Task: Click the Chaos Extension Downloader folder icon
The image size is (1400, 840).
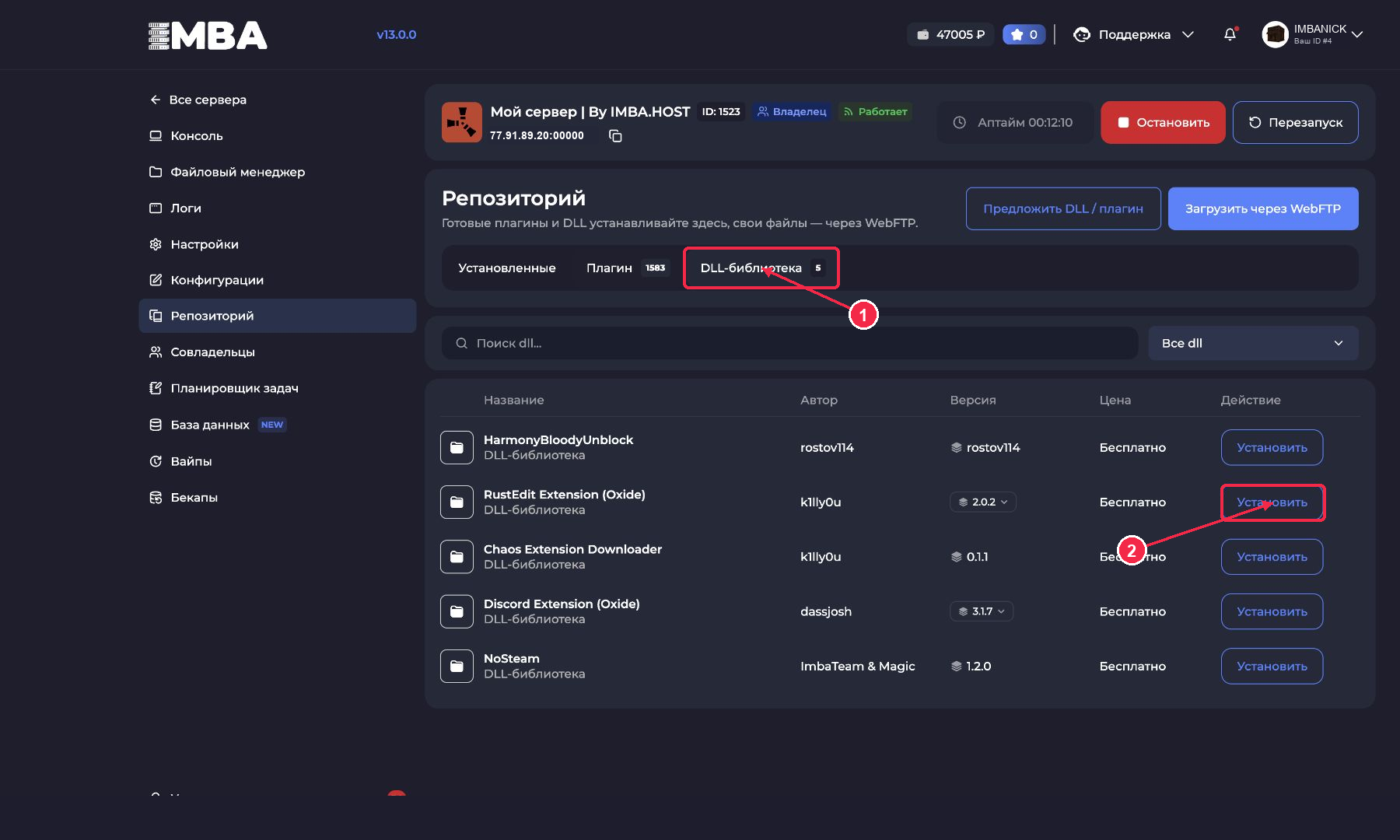Action: point(457,557)
